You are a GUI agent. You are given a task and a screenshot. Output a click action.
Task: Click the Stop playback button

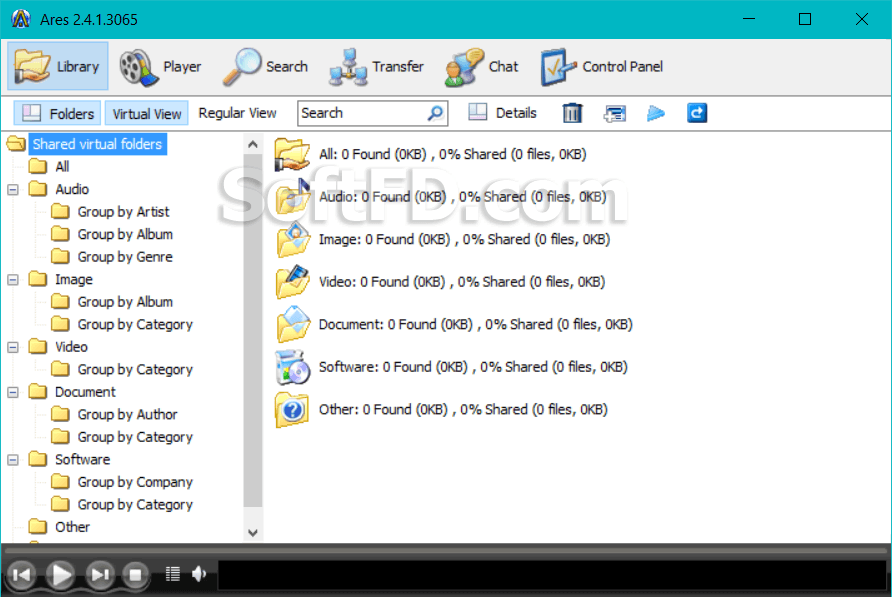[x=135, y=575]
